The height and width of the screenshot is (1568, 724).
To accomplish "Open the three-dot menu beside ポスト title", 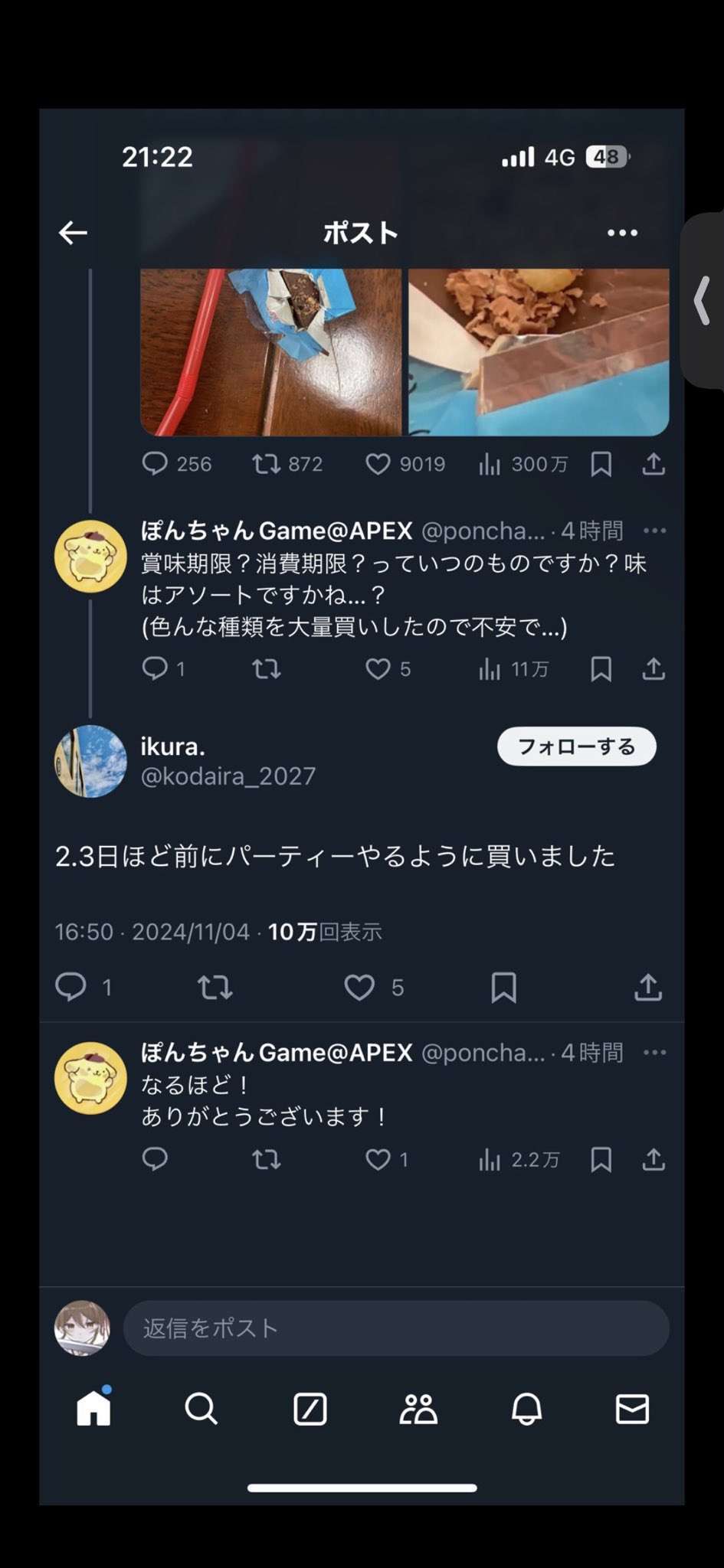I will click(x=622, y=233).
